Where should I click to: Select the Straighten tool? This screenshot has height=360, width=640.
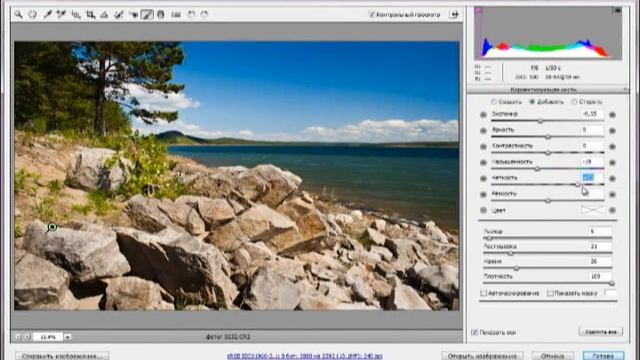(104, 15)
